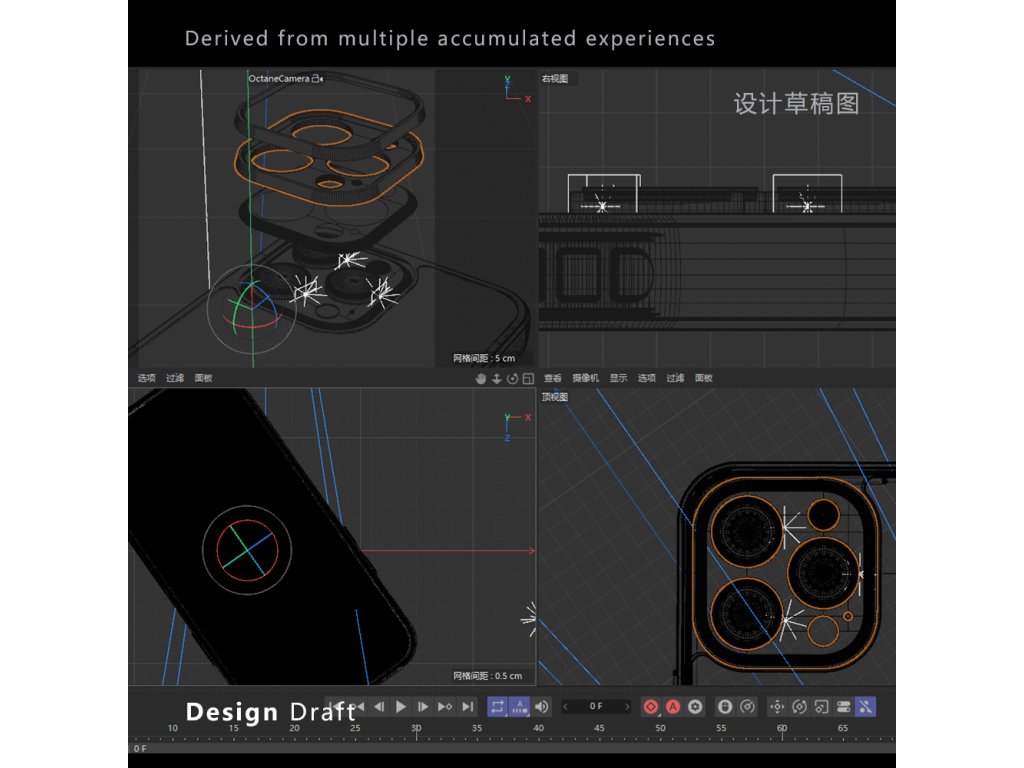
Task: Open the 摄像机 camera menu
Action: pyautogui.click(x=585, y=378)
